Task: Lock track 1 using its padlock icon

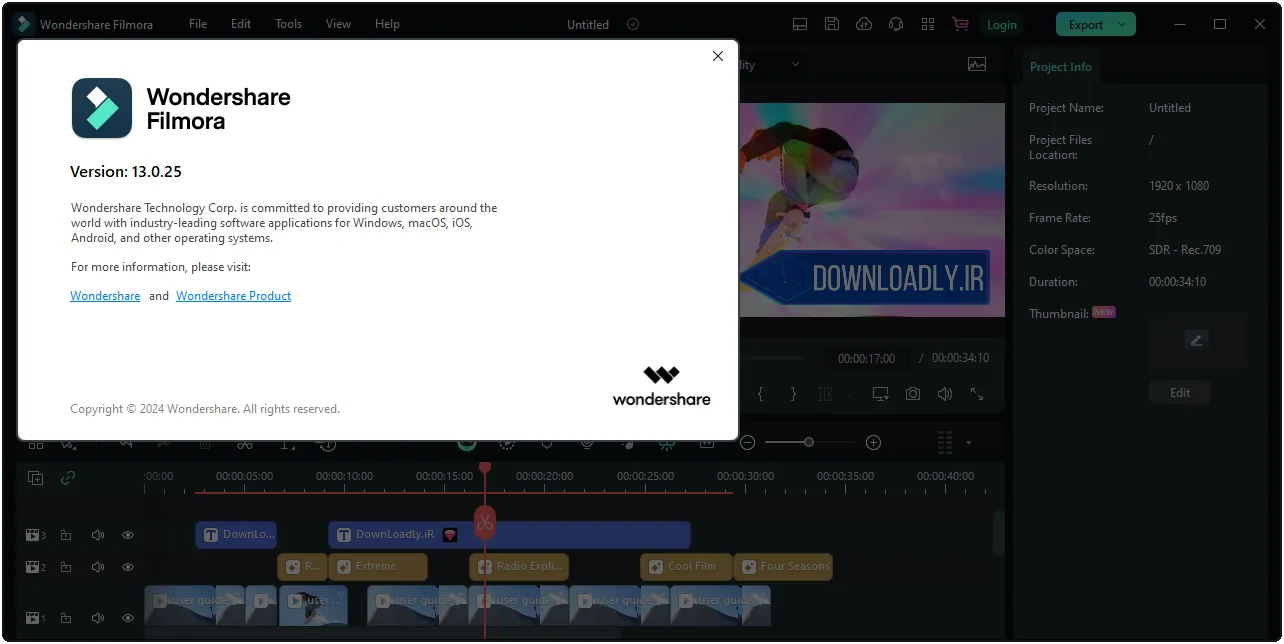Action: pyautogui.click(x=66, y=619)
